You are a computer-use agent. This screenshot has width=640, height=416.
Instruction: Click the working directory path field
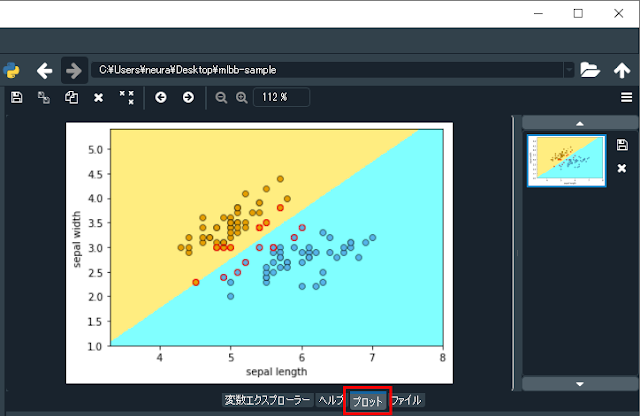pos(327,70)
